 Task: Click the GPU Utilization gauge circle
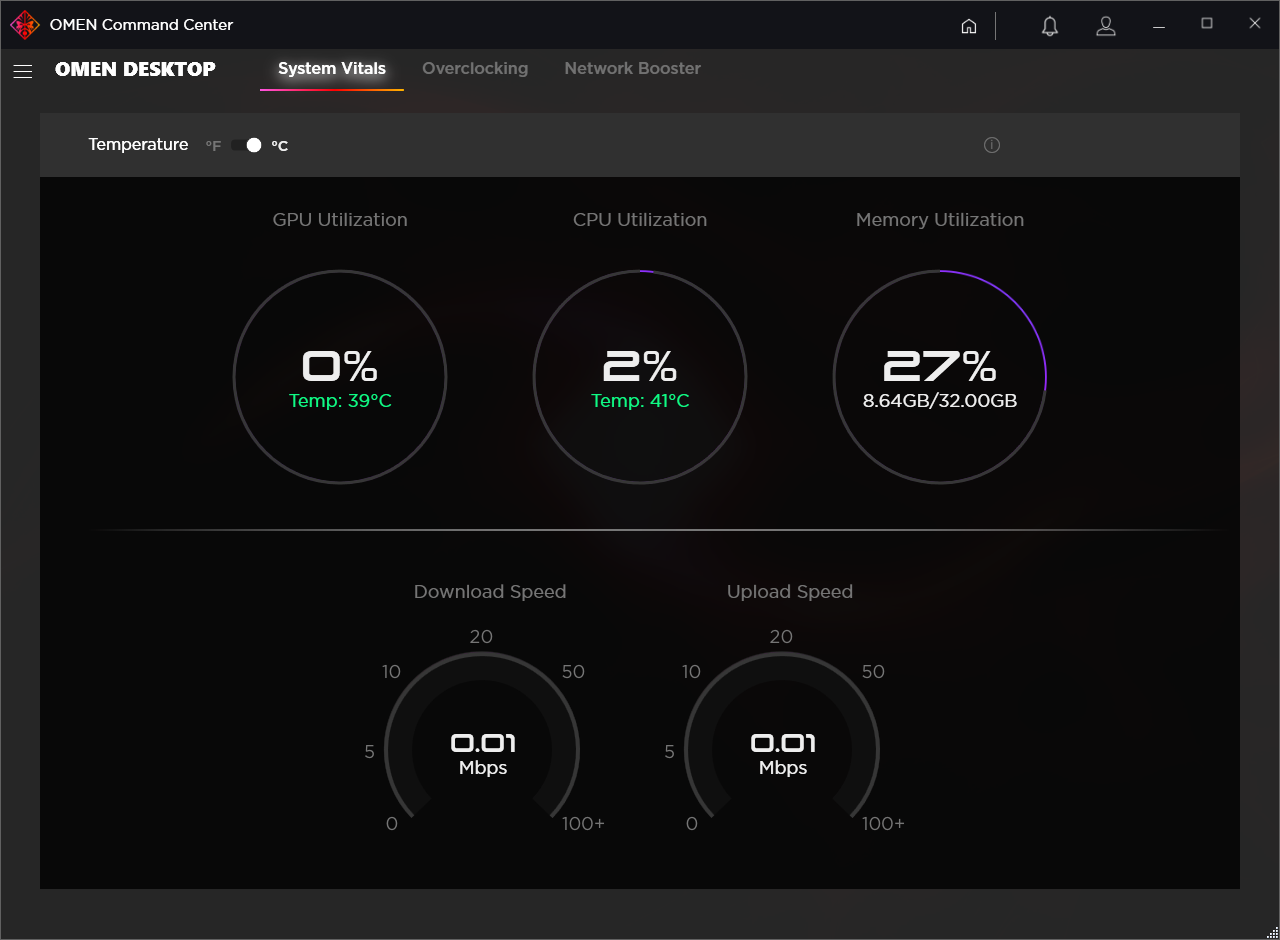(x=340, y=377)
